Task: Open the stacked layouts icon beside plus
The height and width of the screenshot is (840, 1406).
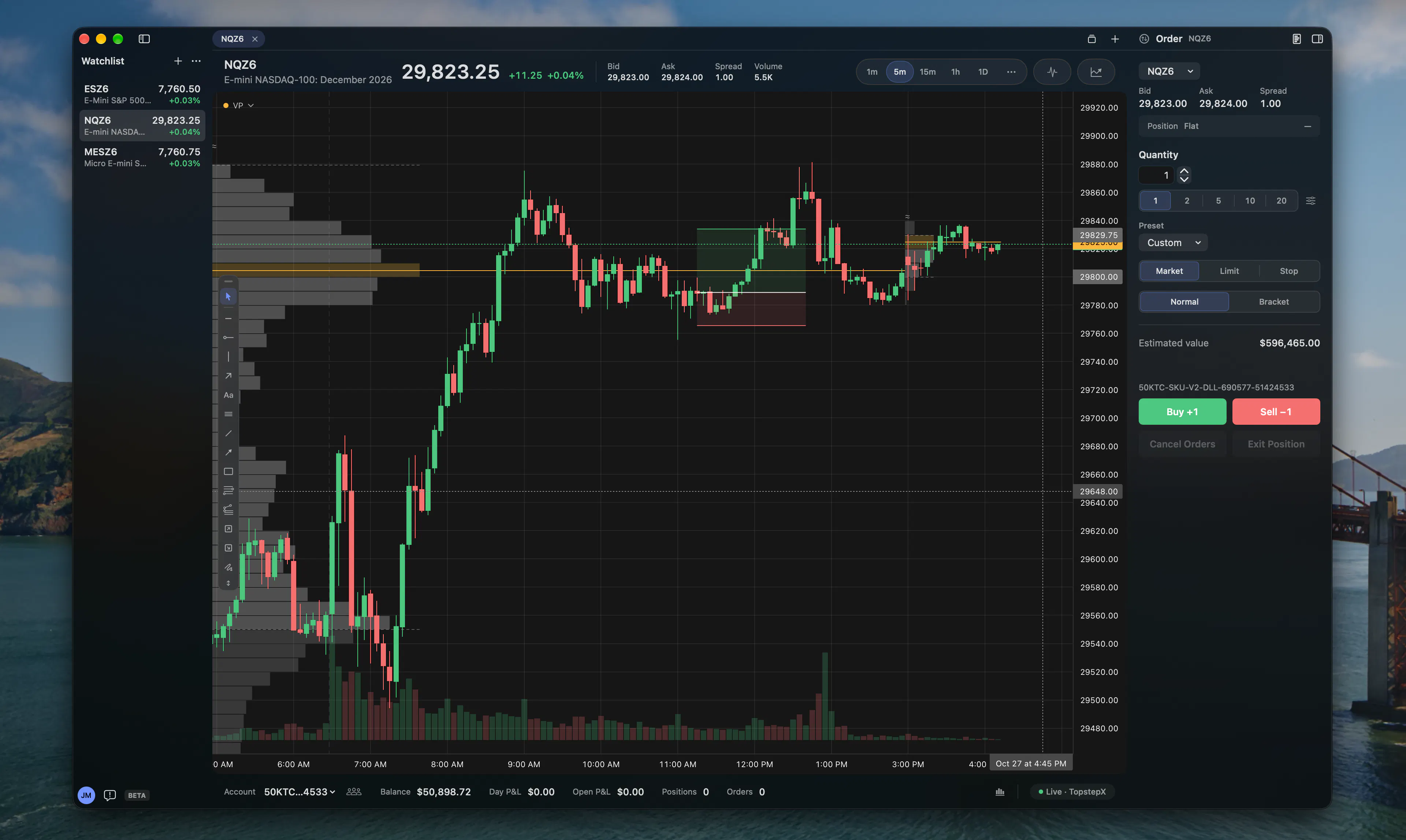Action: (x=1092, y=39)
